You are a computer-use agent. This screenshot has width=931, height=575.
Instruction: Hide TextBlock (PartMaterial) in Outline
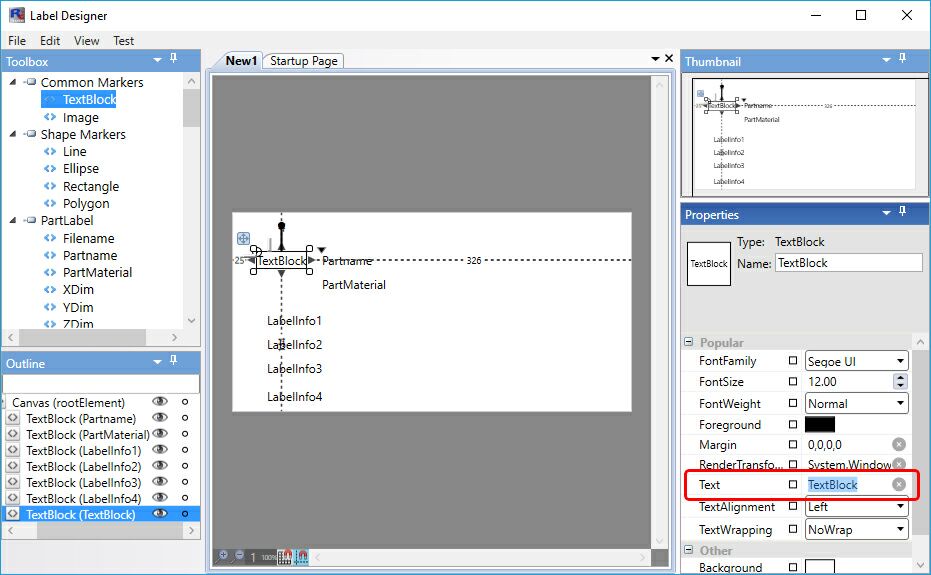160,434
